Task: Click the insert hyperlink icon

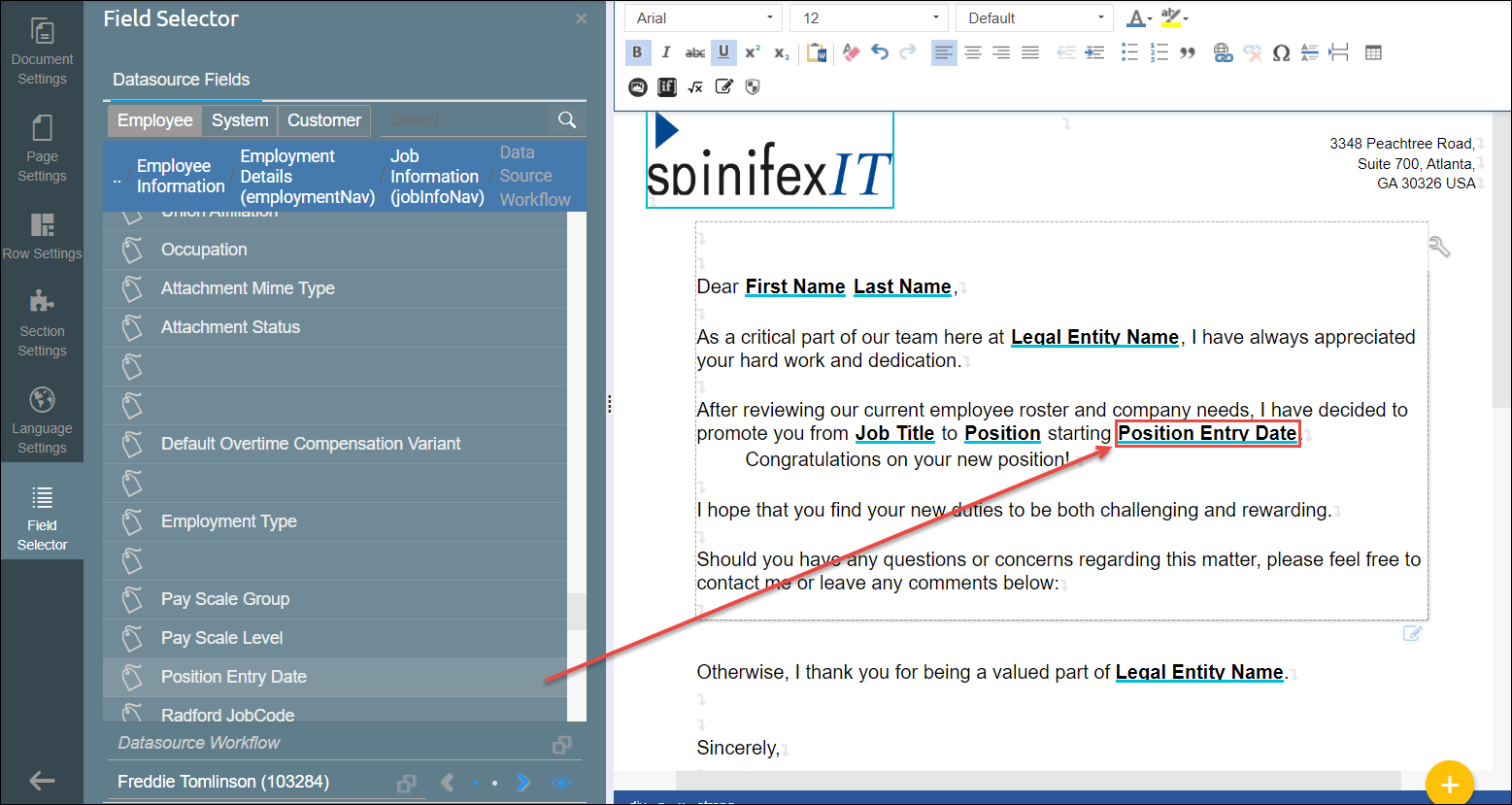Action: click(1223, 53)
